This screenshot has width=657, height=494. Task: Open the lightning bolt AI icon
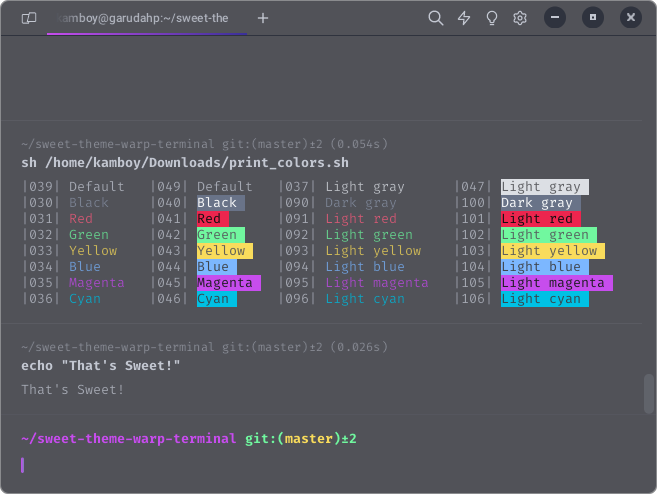pos(464,18)
